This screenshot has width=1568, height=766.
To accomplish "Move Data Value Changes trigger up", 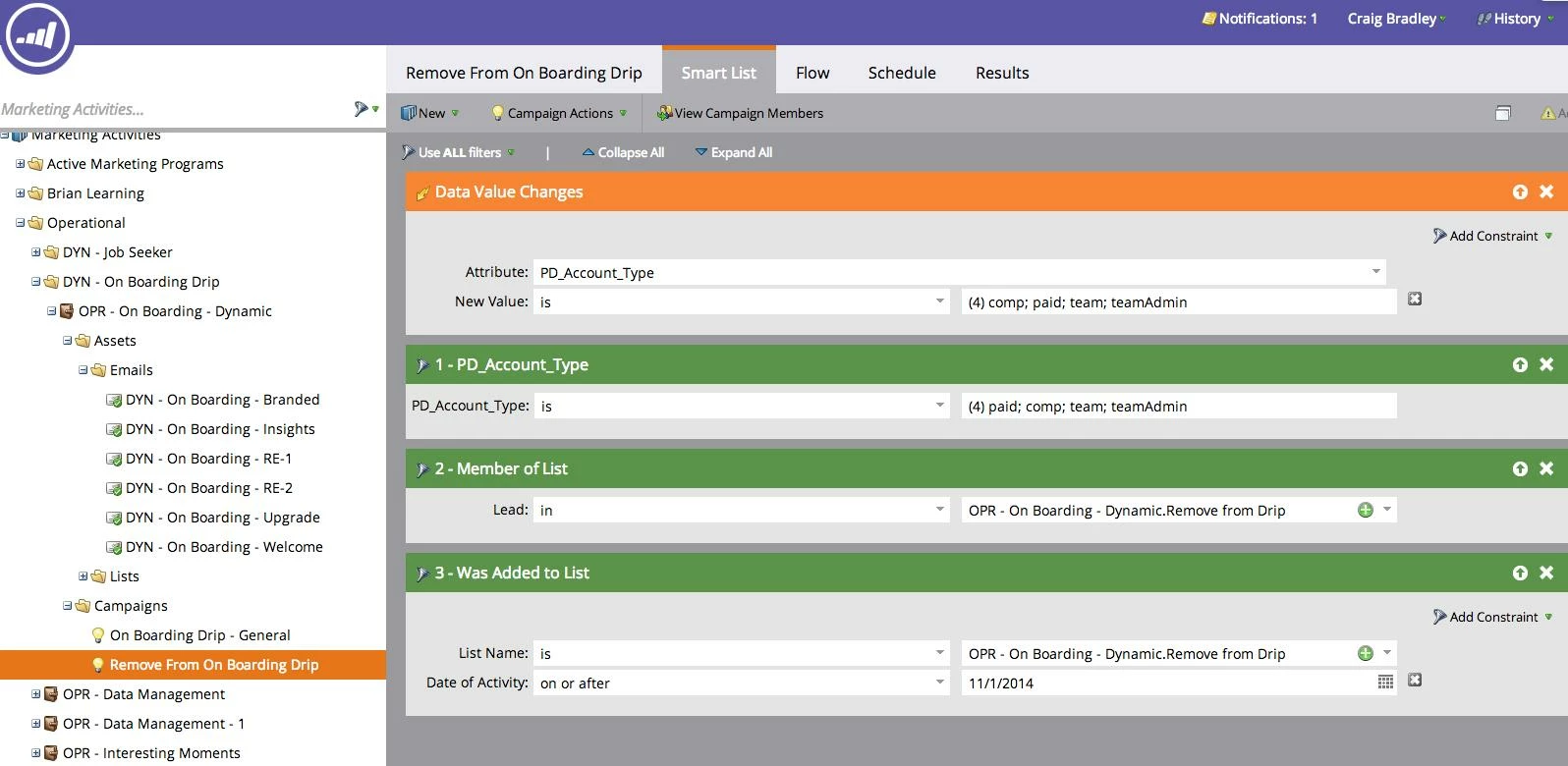I will [x=1520, y=191].
